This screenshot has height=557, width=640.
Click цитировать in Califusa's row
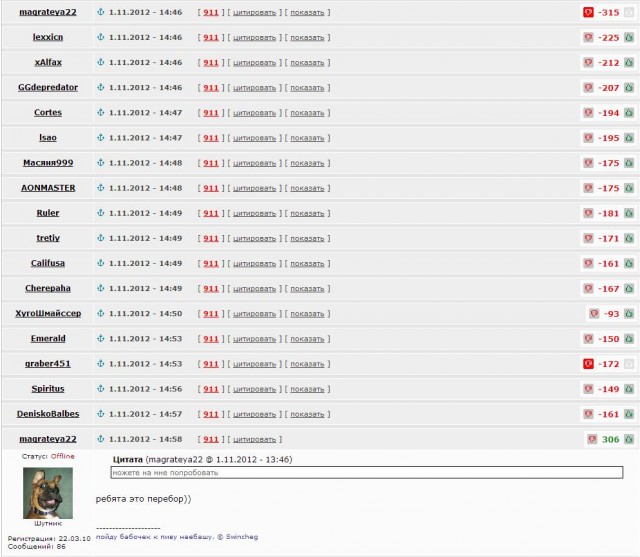tap(254, 264)
